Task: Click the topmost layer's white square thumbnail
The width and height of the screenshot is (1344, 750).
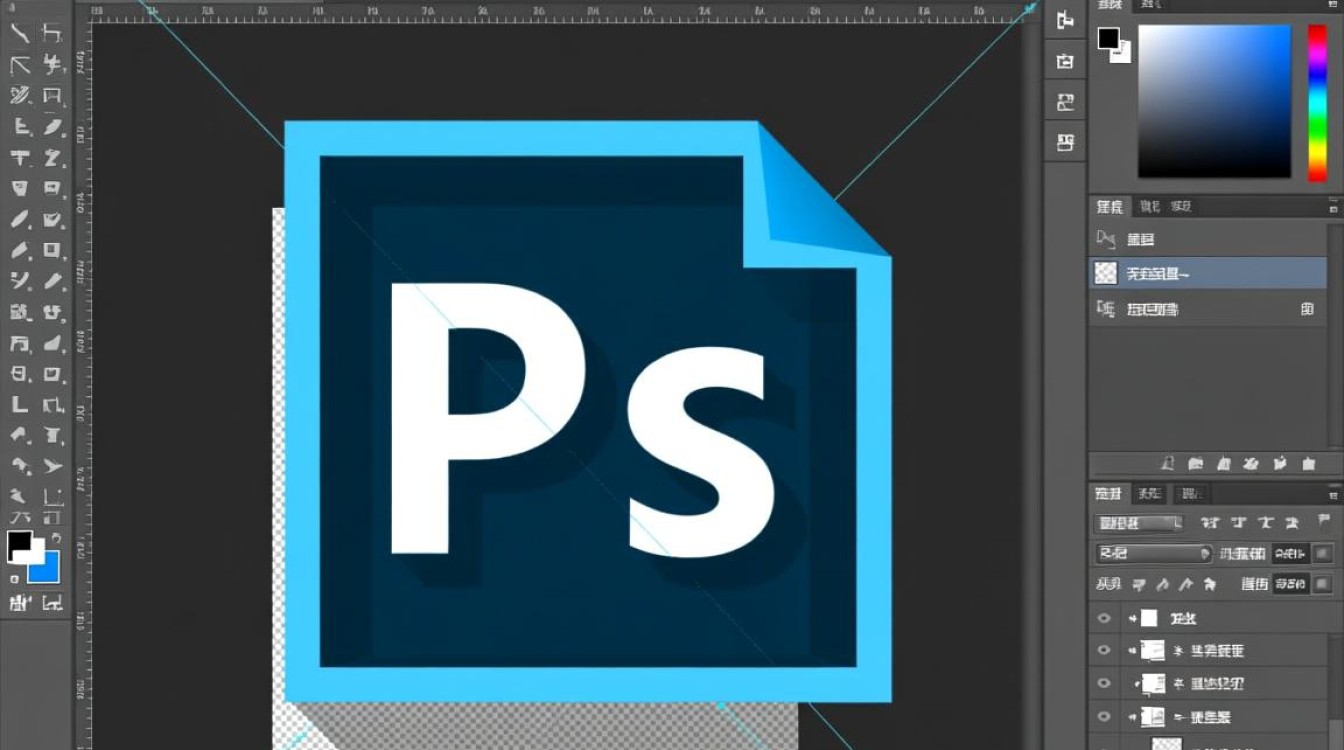Action: click(1148, 618)
